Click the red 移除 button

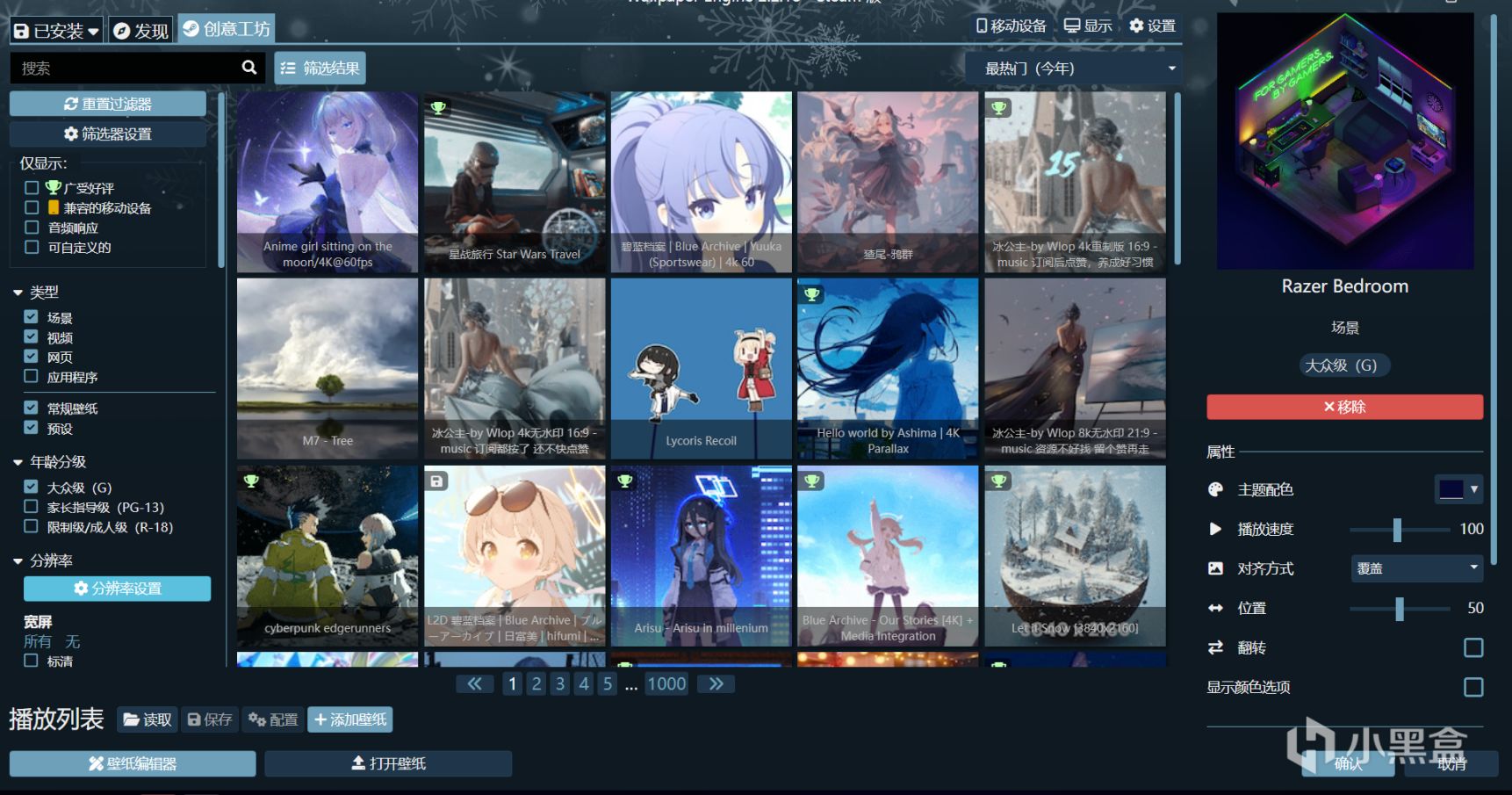1344,407
